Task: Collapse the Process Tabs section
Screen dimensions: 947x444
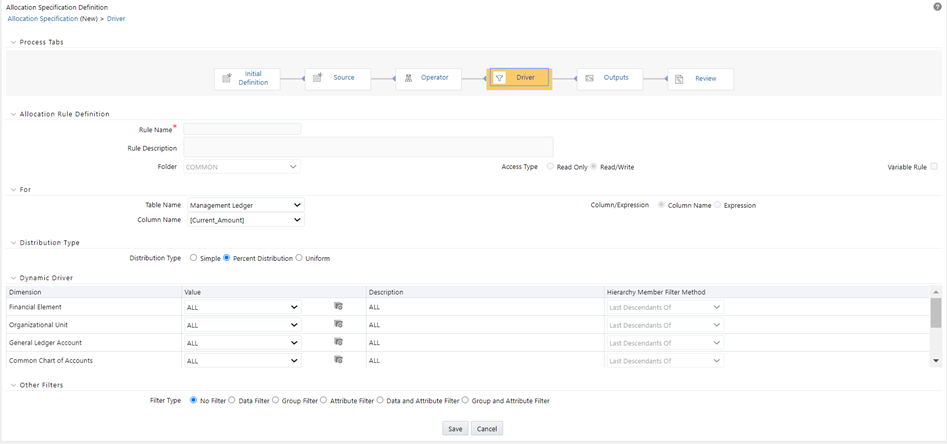Action: pyautogui.click(x=13, y=42)
